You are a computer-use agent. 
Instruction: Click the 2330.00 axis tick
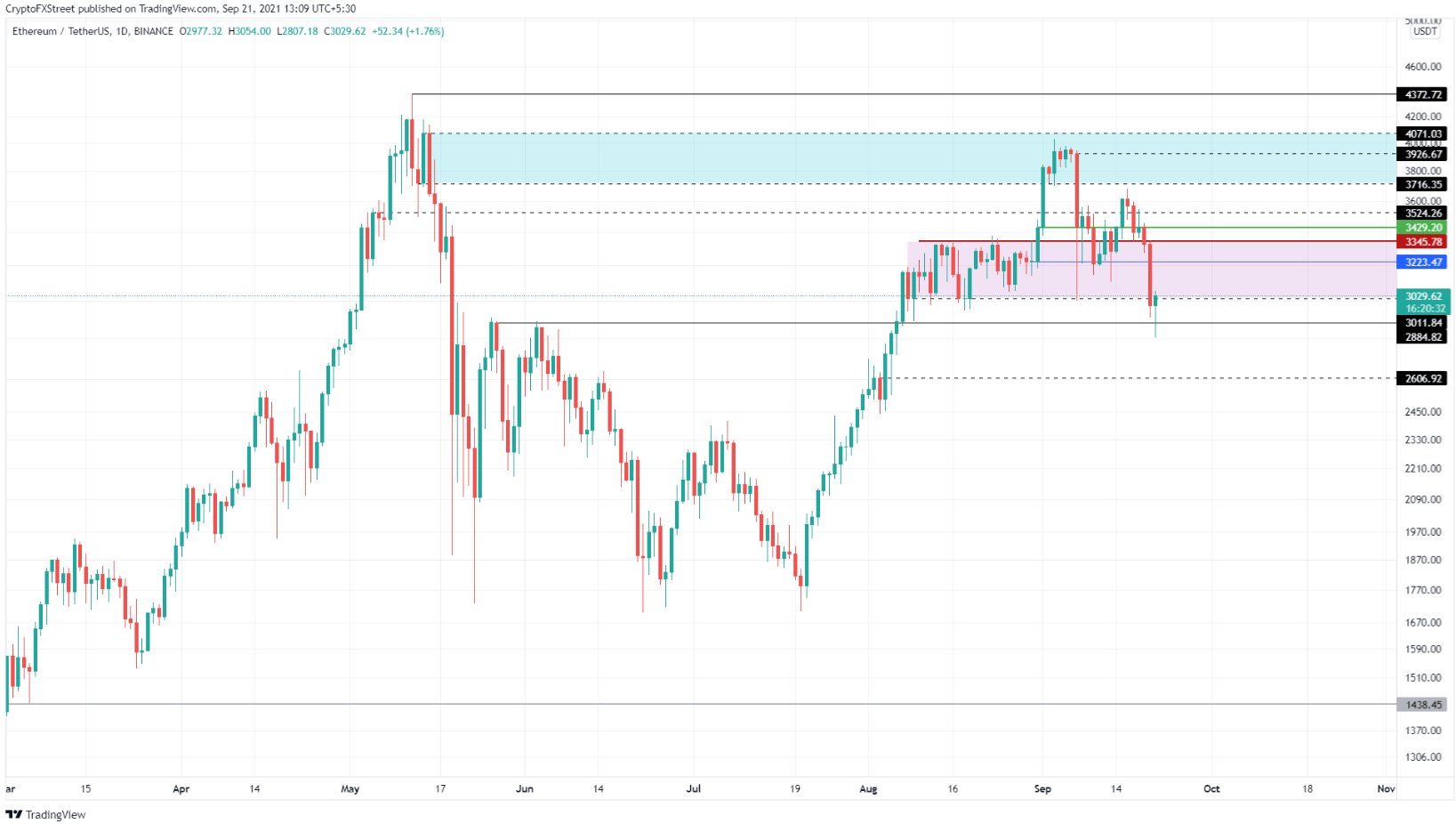(1423, 440)
